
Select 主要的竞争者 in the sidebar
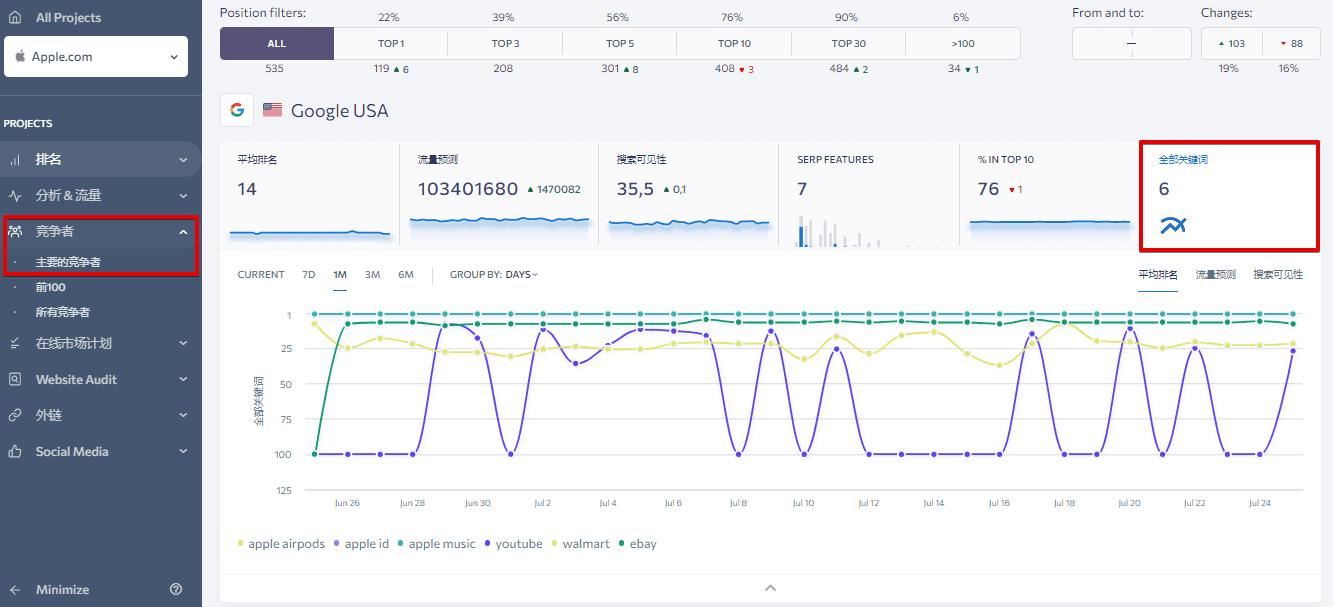(68, 262)
